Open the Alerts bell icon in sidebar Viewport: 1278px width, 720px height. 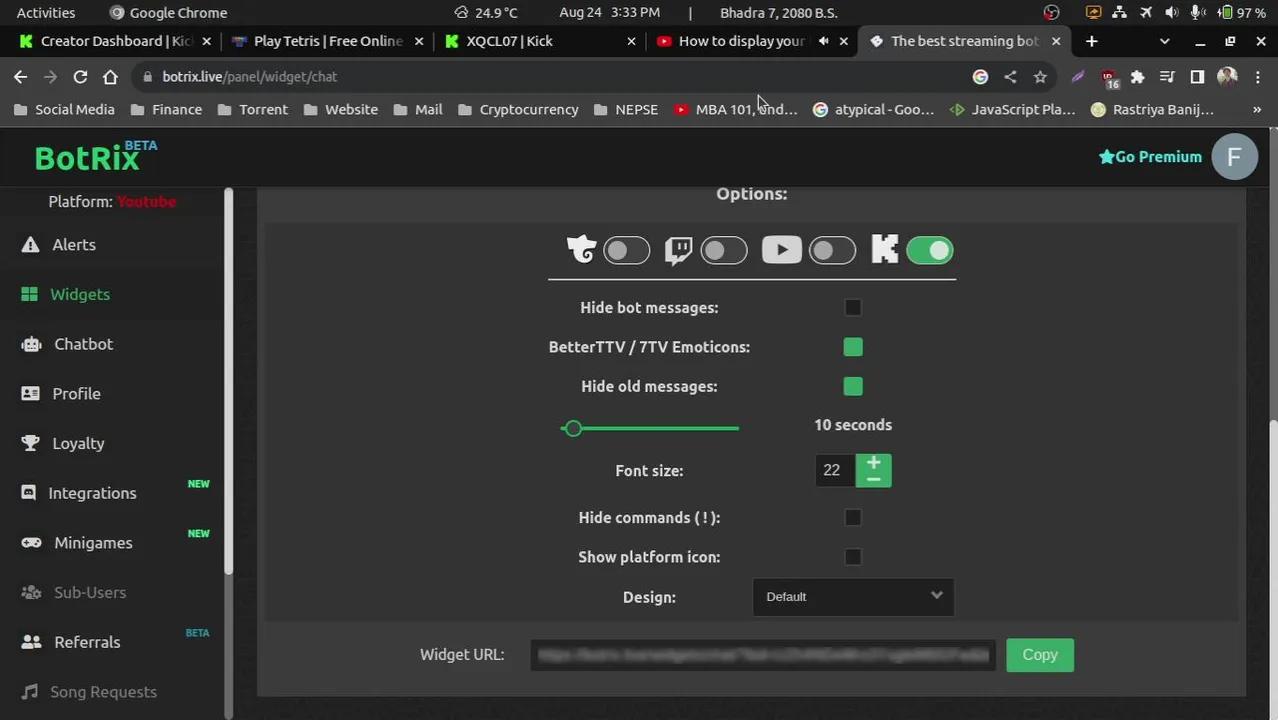pos(30,245)
